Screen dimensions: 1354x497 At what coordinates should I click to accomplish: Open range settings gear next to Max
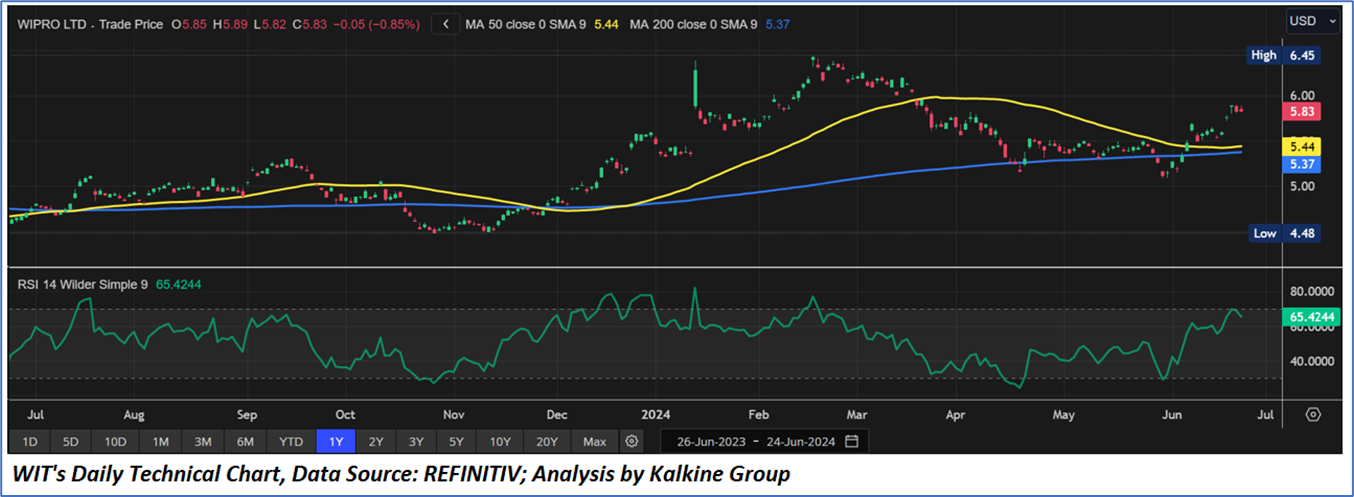tap(631, 441)
